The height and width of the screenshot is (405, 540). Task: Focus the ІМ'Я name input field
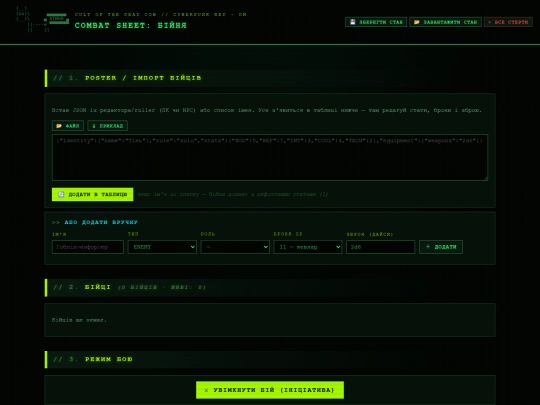click(x=87, y=247)
